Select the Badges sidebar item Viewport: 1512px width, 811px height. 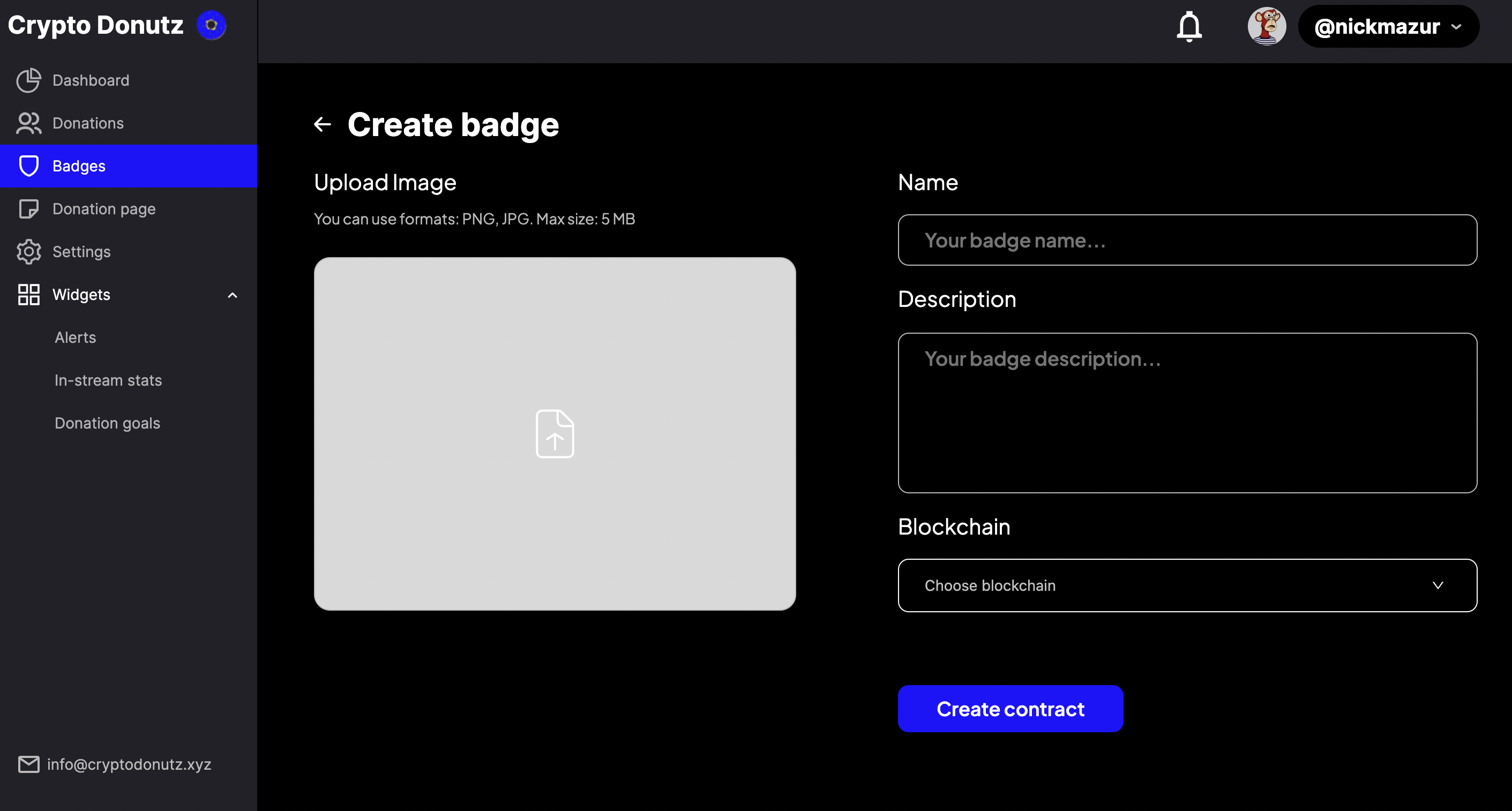tap(79, 166)
